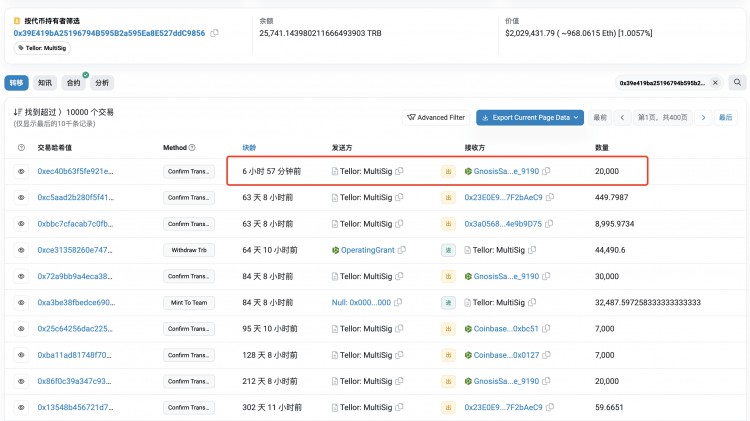Viewport: 750px width, 421px height.
Task: Copy OperatingGrant sender address
Action: pos(402,250)
